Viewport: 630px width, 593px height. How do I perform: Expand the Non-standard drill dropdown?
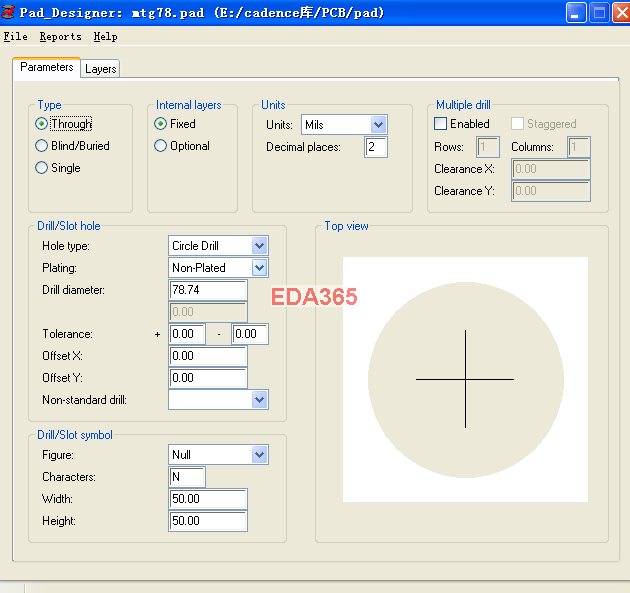coord(259,400)
